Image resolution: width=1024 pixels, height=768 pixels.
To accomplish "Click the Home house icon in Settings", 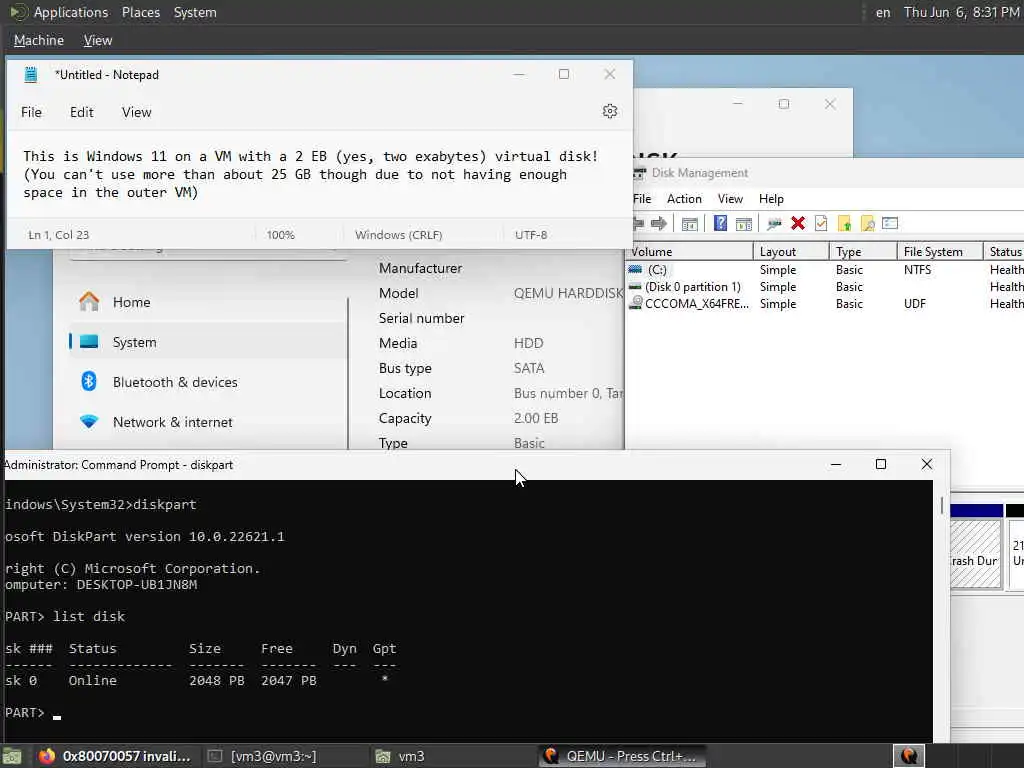I will 89,302.
